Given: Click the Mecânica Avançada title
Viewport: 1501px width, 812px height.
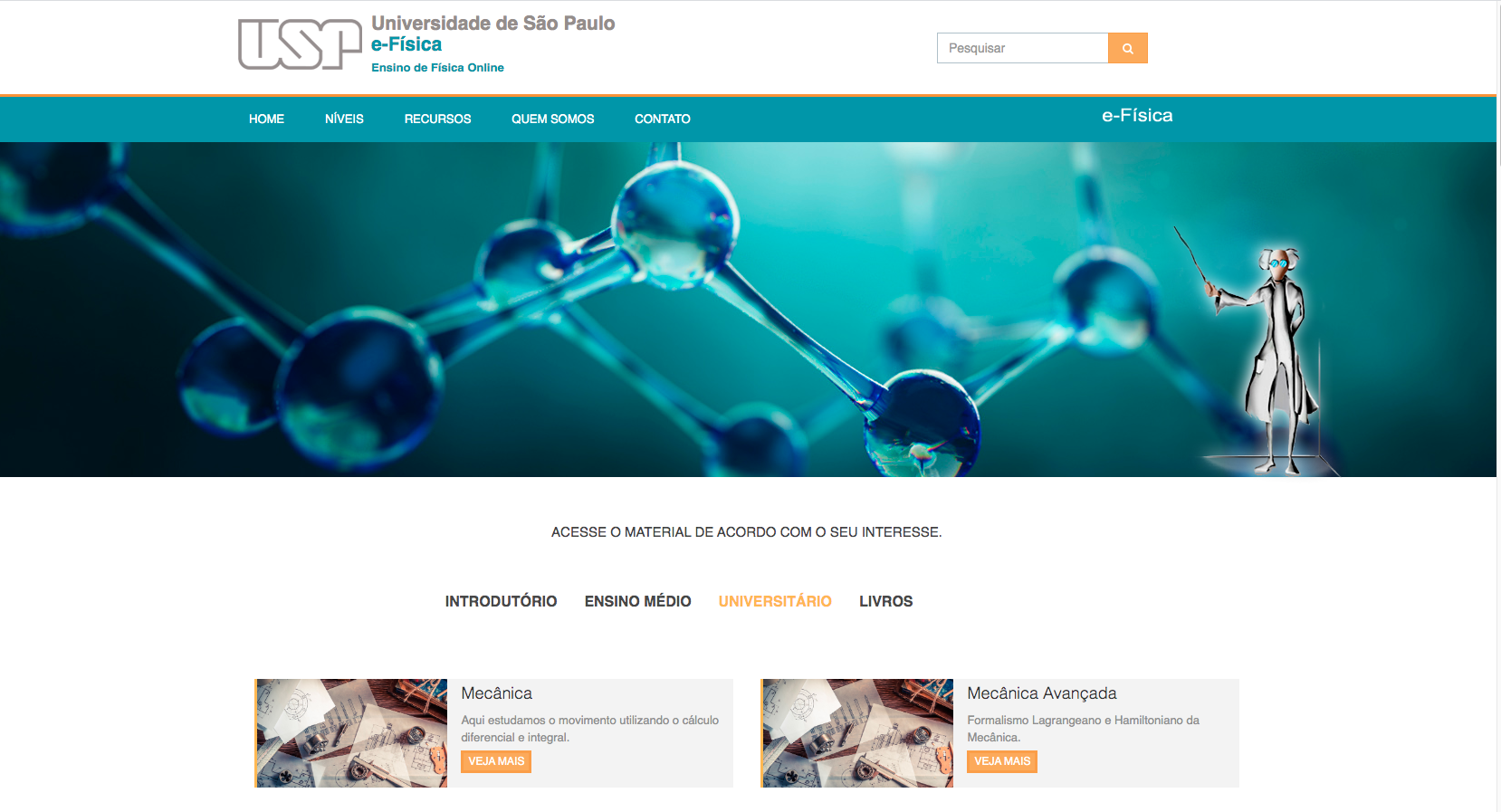Looking at the screenshot, I should (x=1041, y=693).
